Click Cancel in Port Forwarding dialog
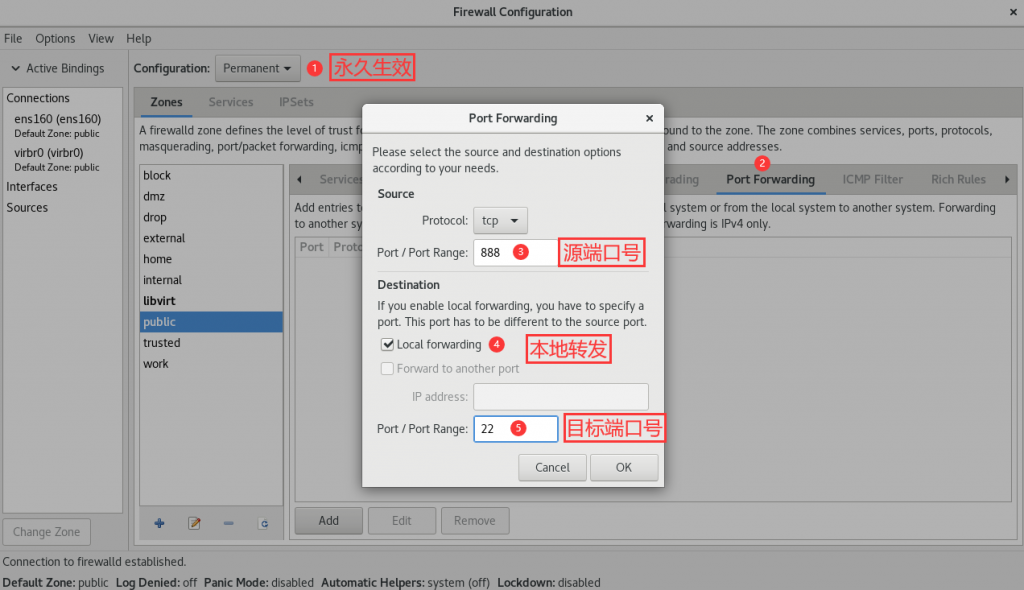 pyautogui.click(x=552, y=467)
